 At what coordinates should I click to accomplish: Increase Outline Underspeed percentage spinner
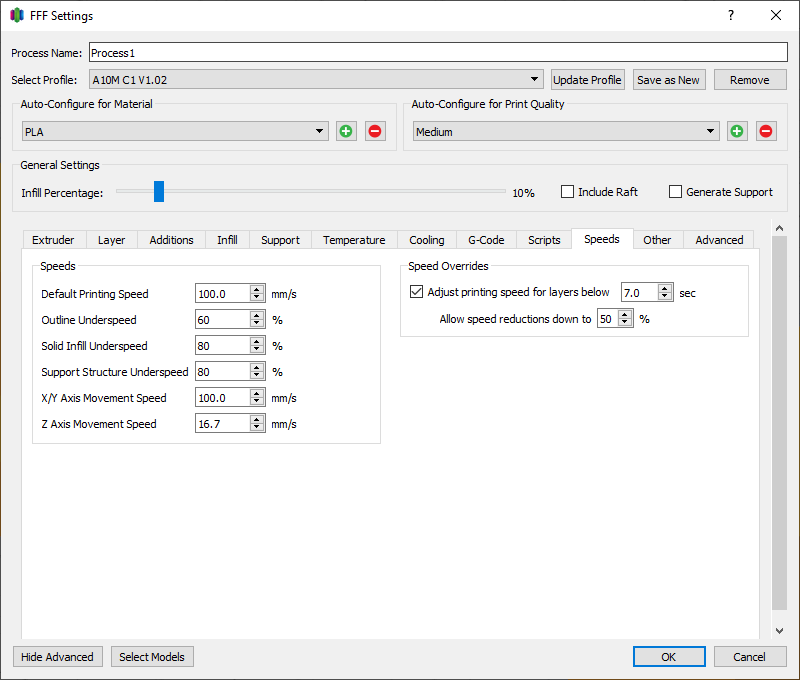(x=257, y=315)
